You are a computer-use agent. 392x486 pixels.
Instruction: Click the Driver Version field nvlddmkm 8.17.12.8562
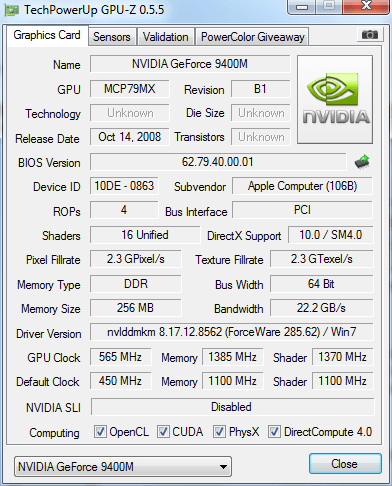coord(232,332)
